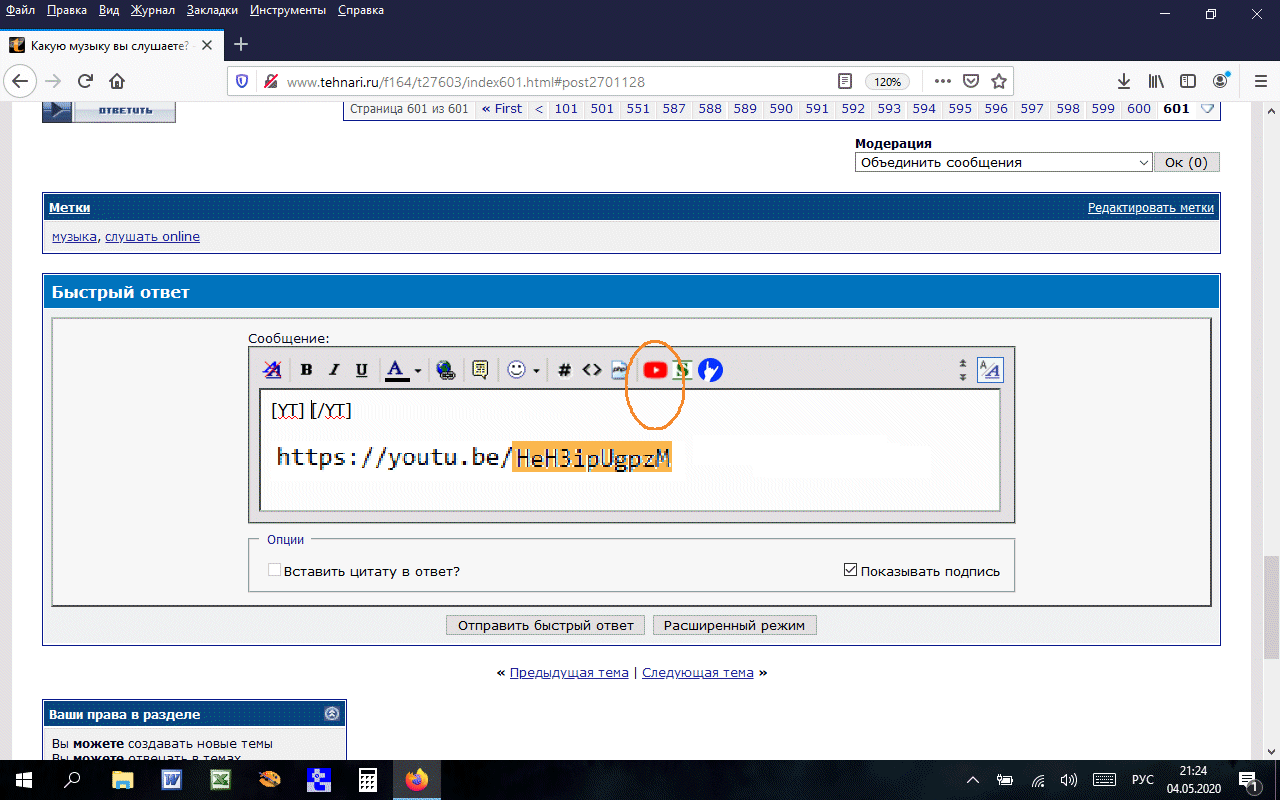This screenshot has height=800, width=1280.
Task: Open the 'Файл' menu
Action: (21, 10)
